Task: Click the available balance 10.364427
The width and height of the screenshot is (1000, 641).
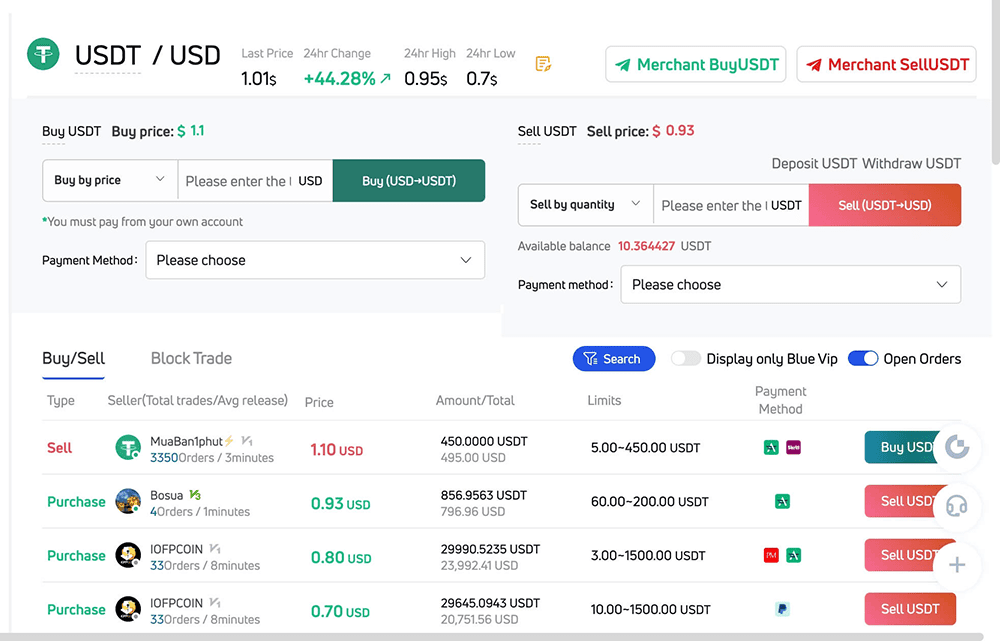Action: (646, 246)
